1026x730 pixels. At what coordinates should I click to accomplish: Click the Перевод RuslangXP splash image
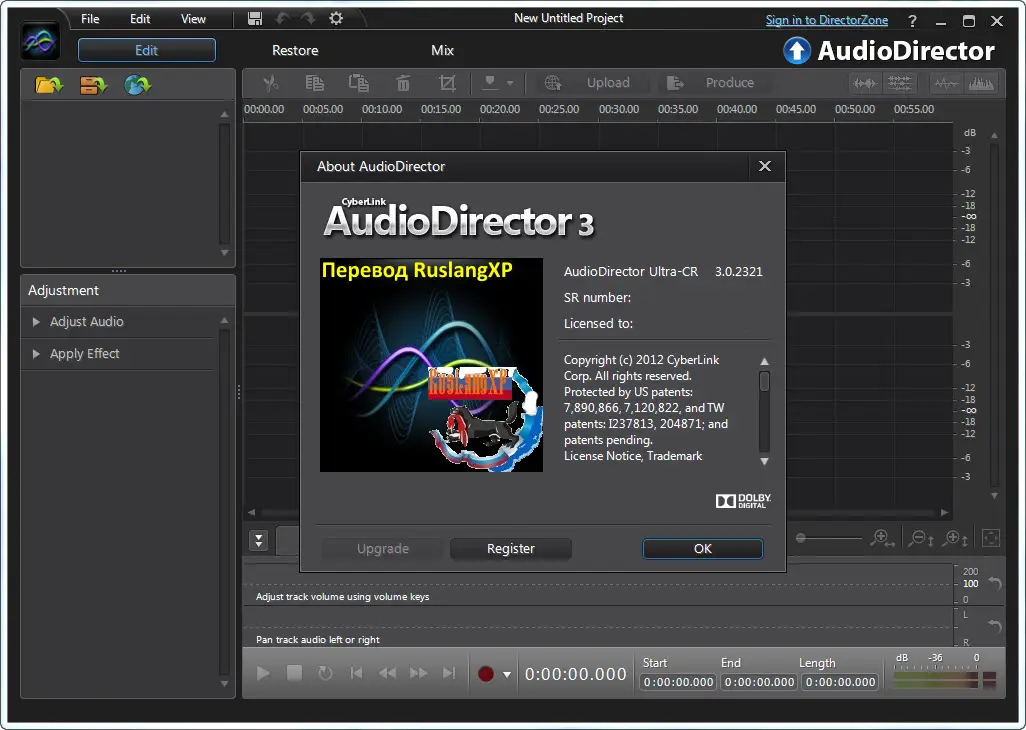431,364
